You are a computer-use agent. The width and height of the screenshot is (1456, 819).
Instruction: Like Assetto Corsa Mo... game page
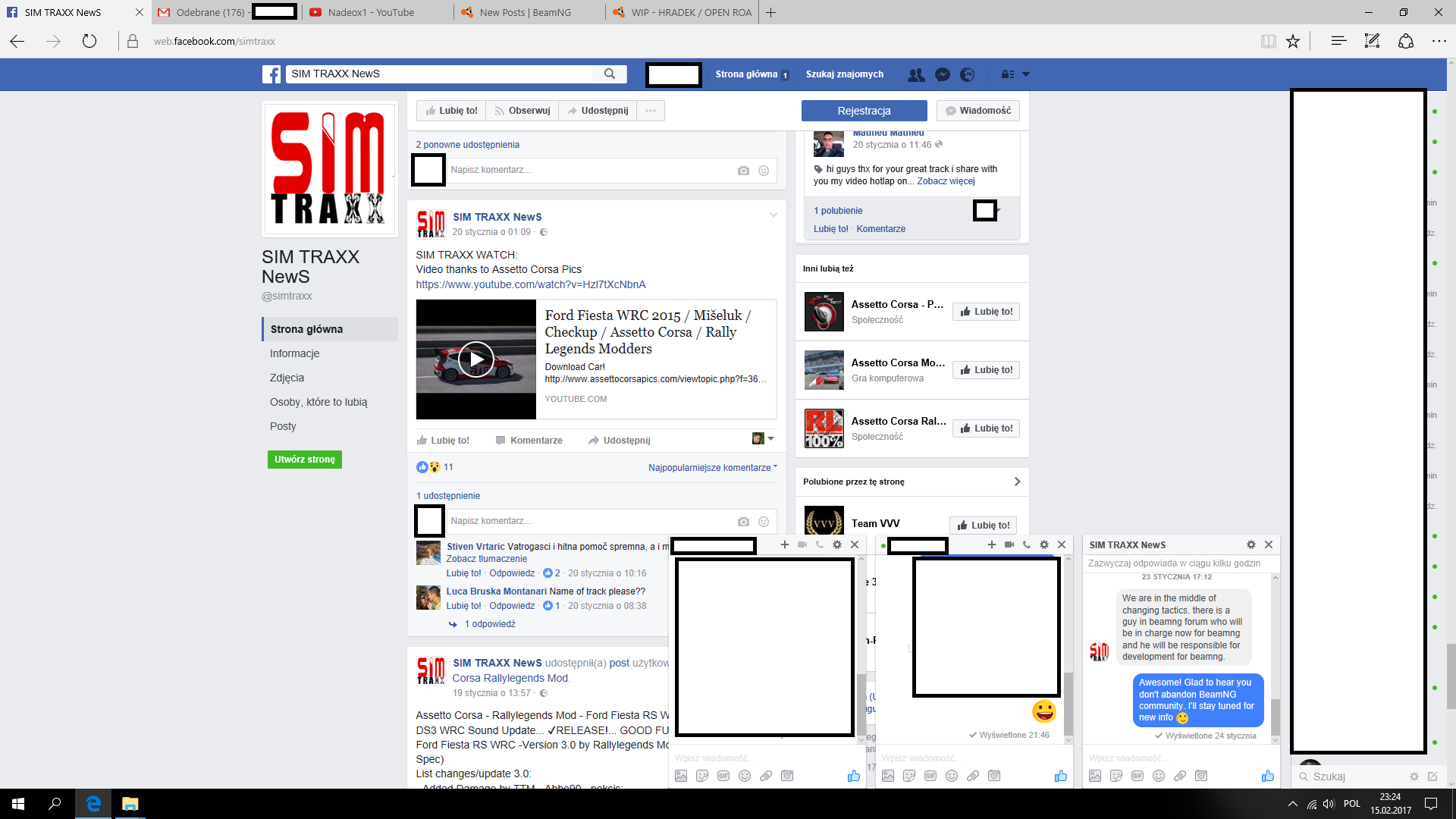coord(986,370)
